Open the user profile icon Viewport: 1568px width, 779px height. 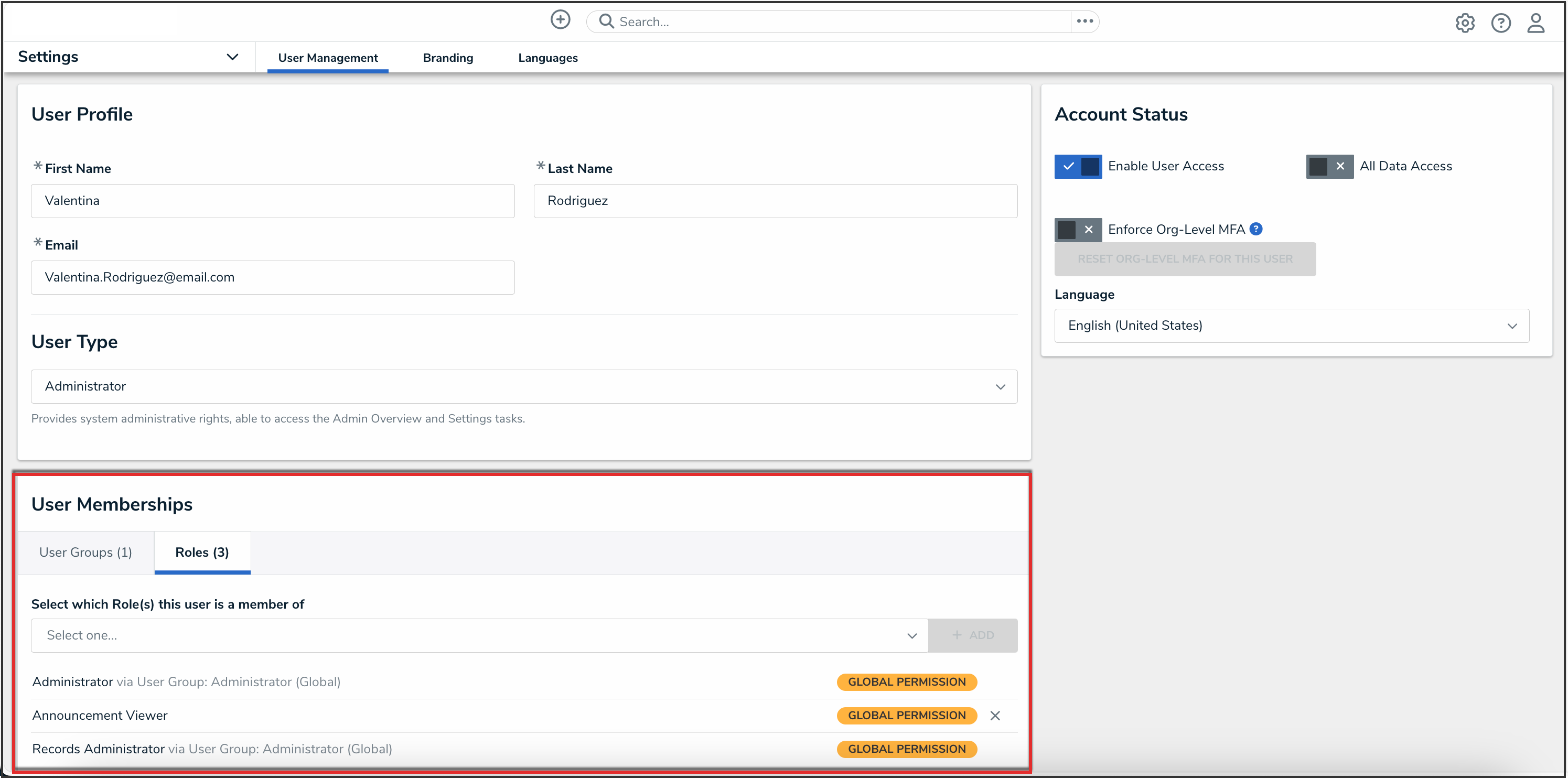1535,23
